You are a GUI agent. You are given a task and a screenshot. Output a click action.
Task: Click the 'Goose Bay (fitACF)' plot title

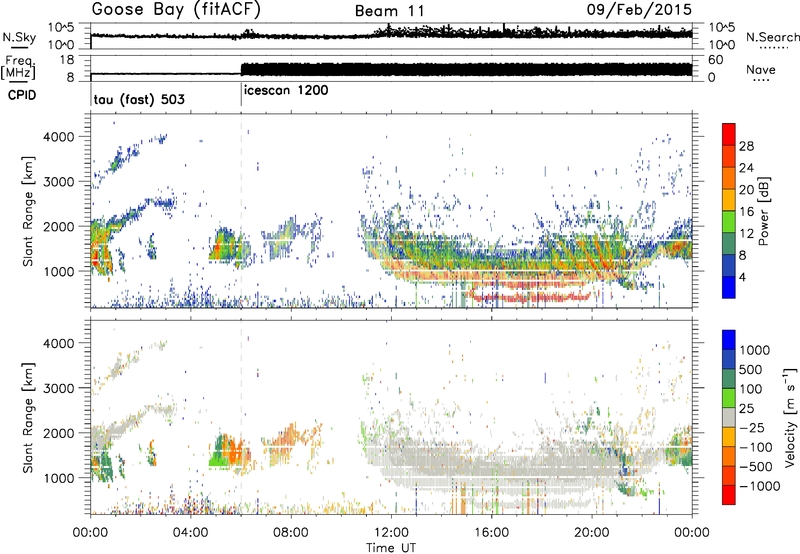[x=176, y=10]
